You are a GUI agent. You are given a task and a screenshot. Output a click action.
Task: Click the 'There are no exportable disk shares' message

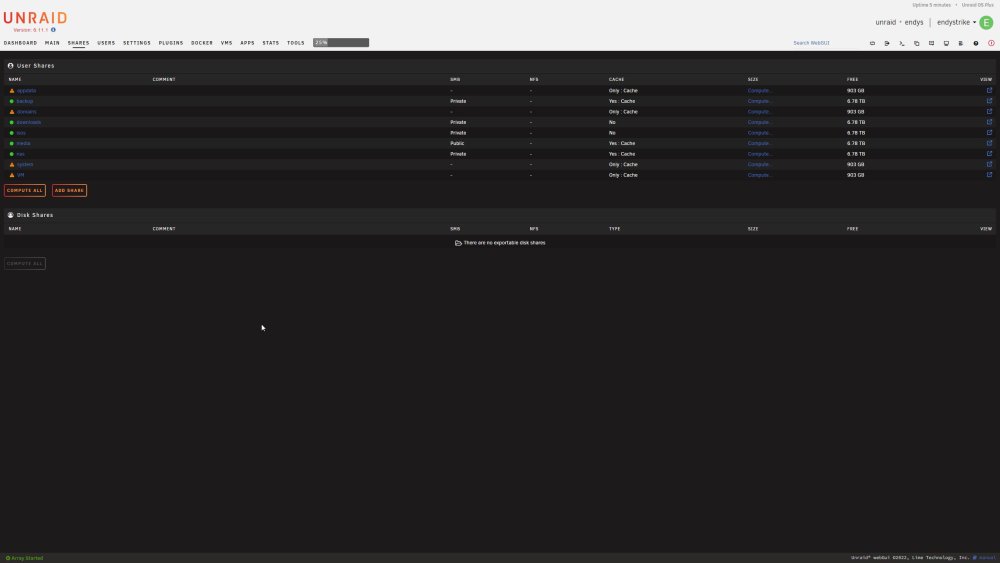coord(500,243)
